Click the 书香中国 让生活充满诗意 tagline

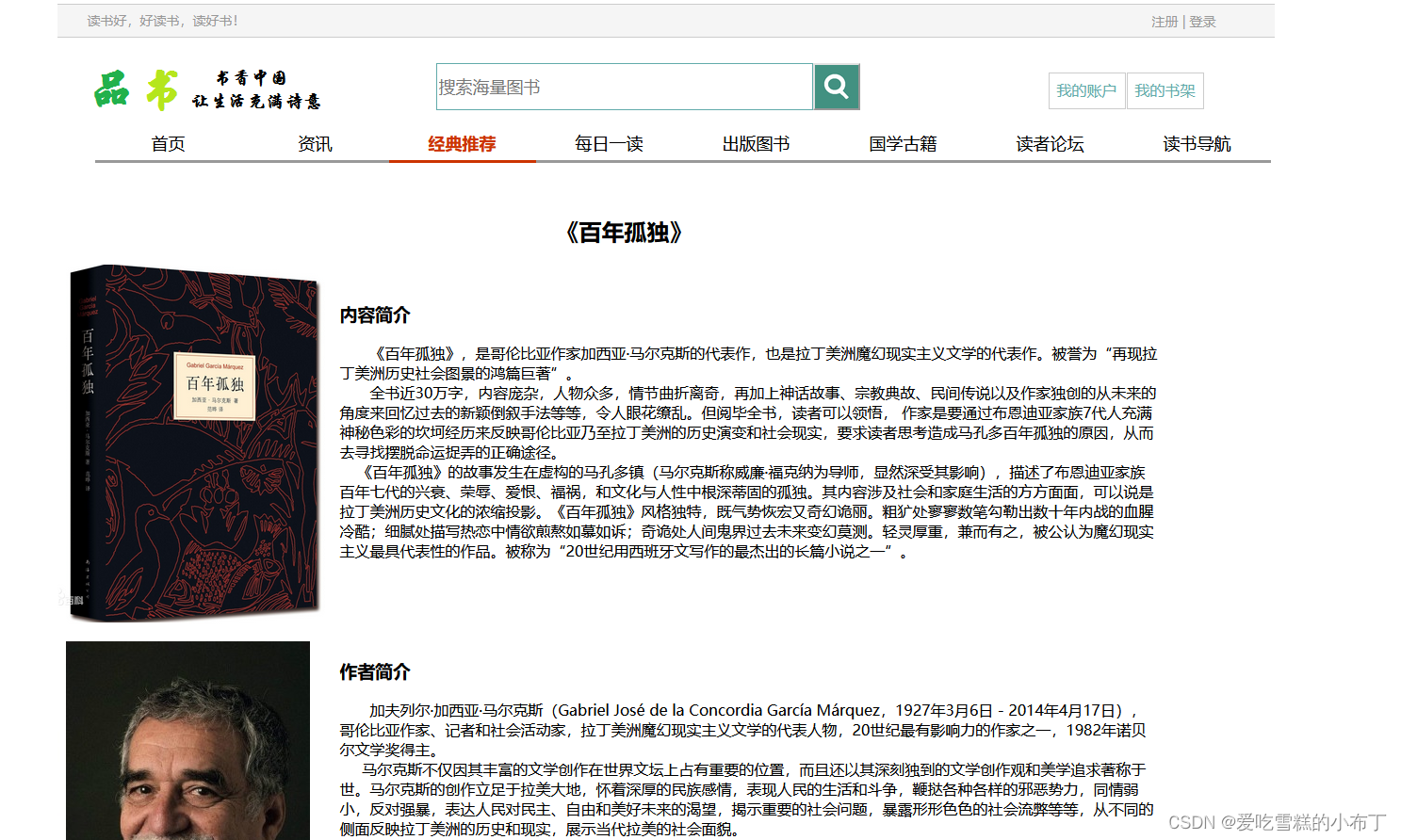(256, 89)
